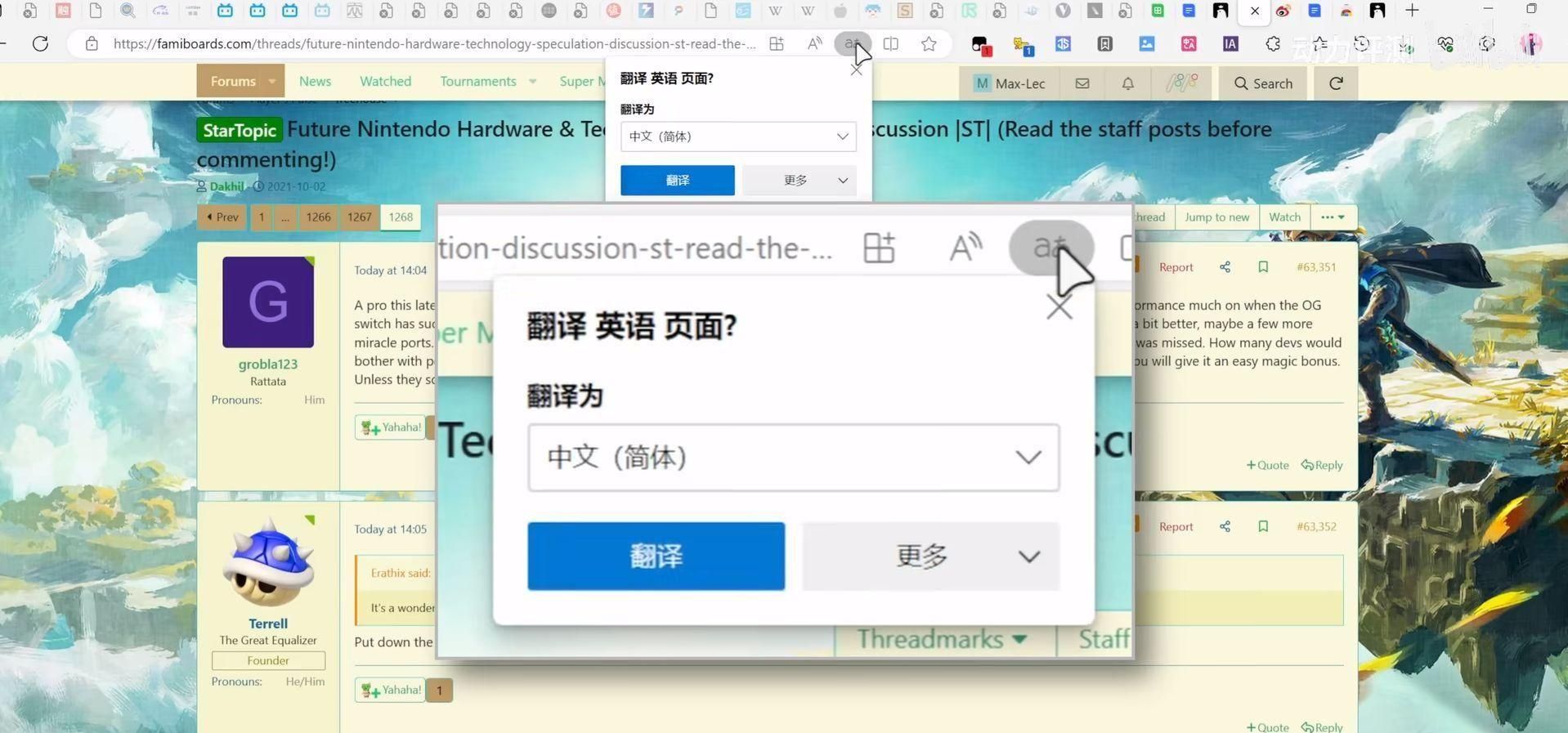
Task: Start Read aloud from the address bar
Action: point(814,44)
